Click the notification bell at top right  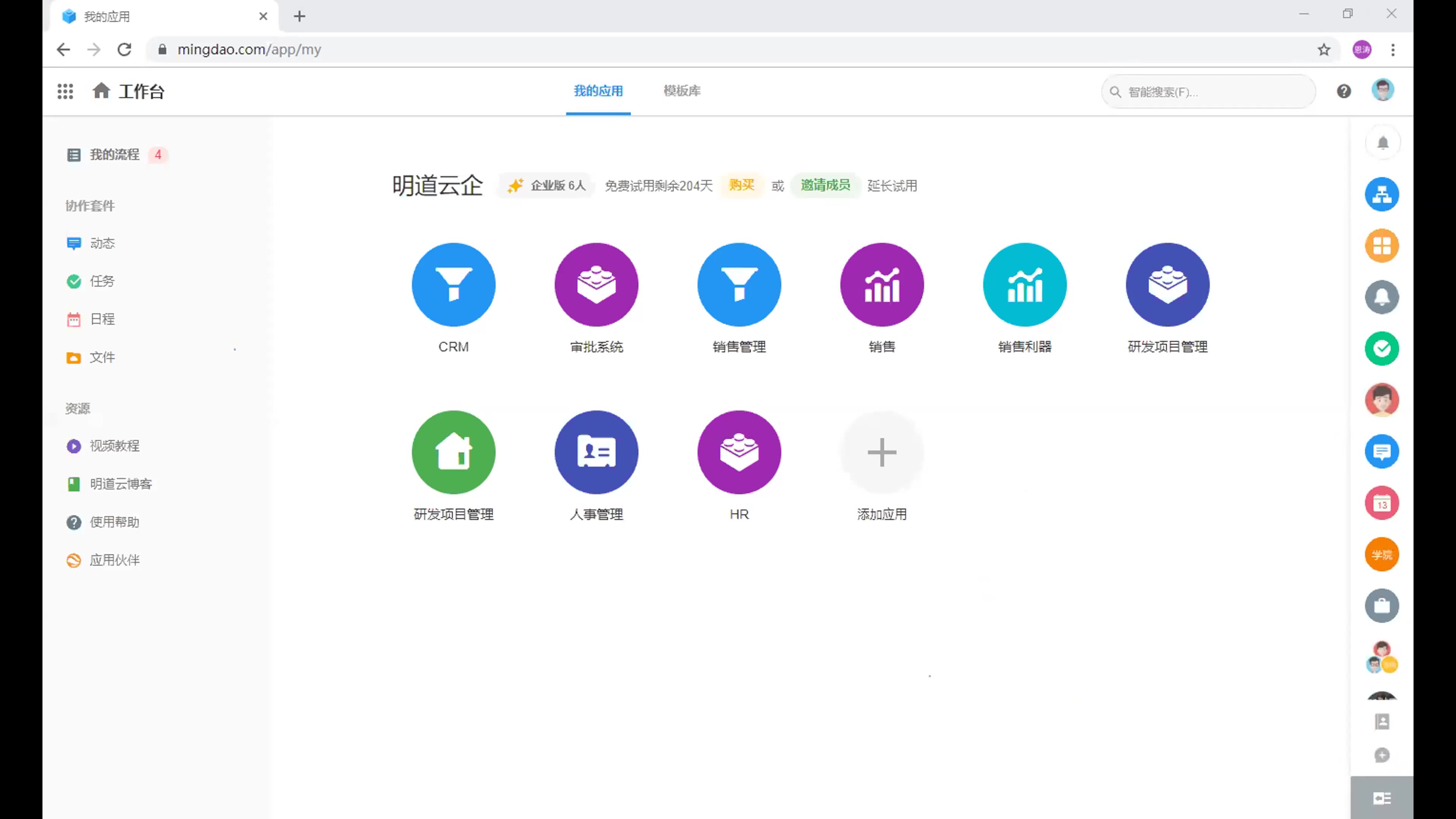pos(1382,143)
